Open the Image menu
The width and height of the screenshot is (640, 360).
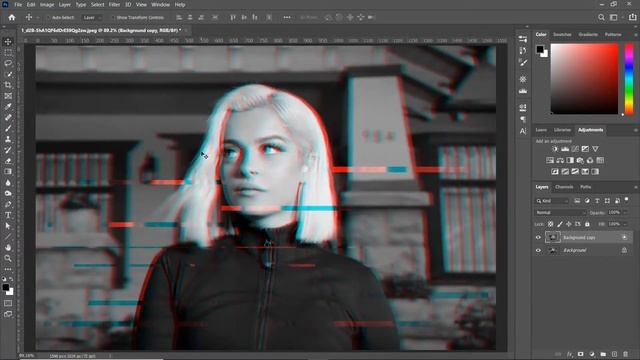[x=47, y=4]
